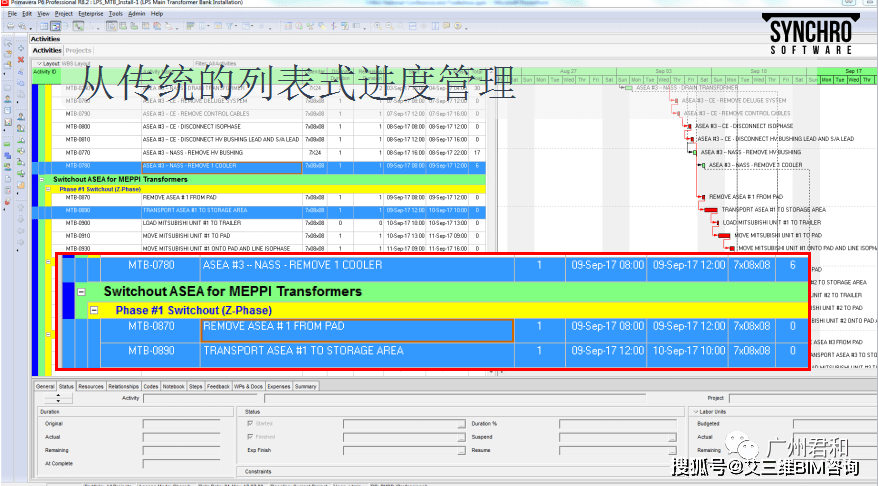Viewport: 878px width, 486px height.
Task: Click the TRANSPORT ASEA #1 TO STORAGE AREA Gantt bar
Action: [711, 210]
